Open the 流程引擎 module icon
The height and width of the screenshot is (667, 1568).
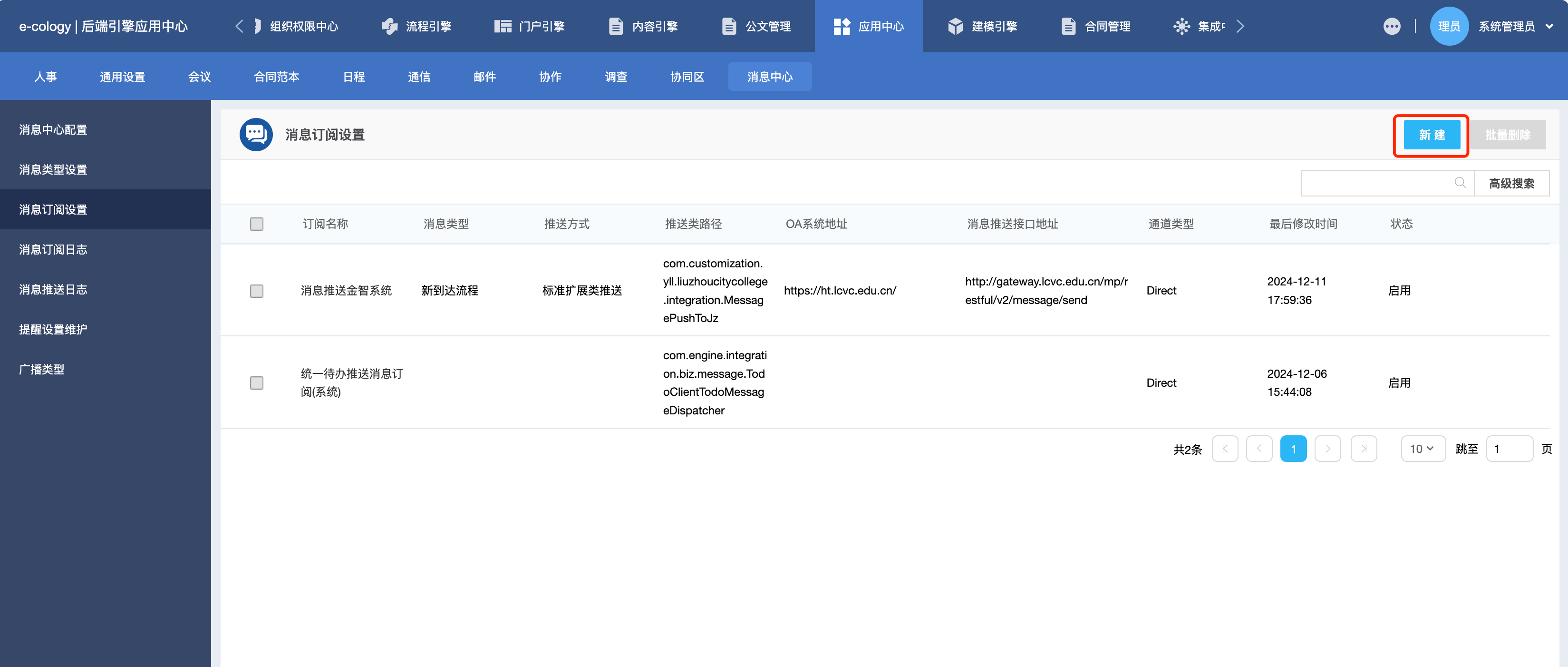coord(389,26)
